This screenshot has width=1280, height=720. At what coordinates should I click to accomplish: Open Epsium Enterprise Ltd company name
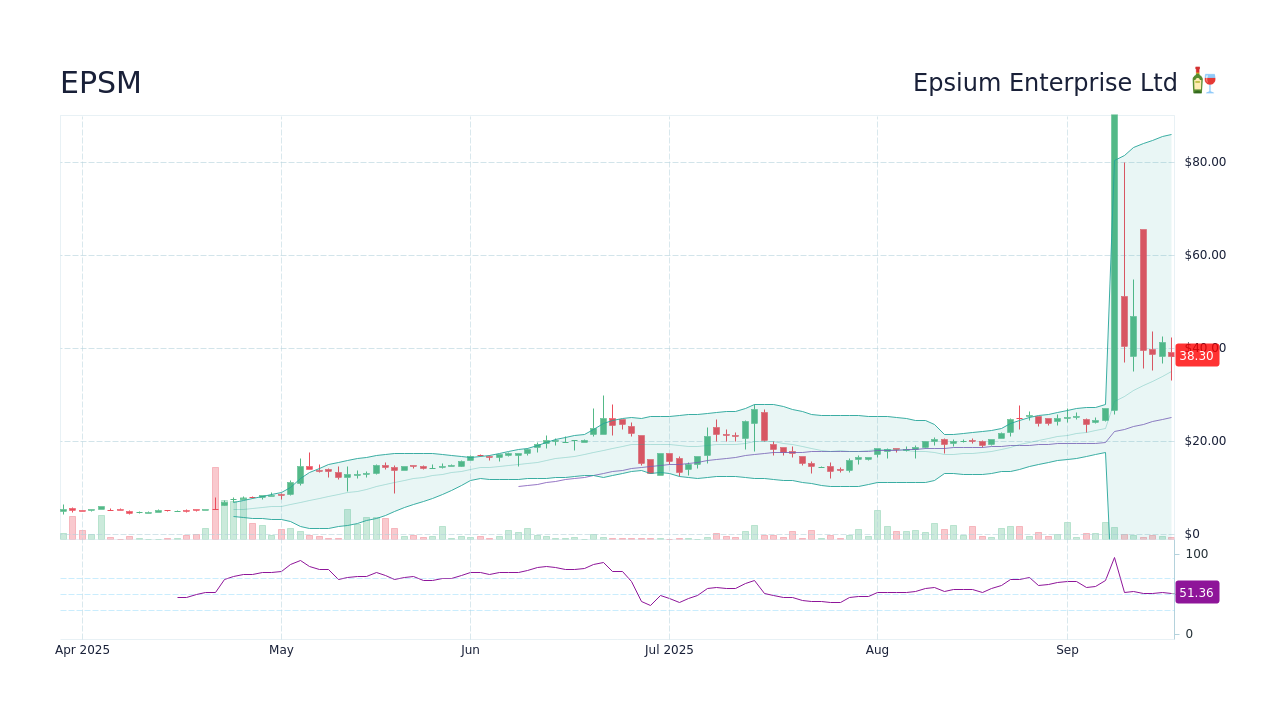coord(1045,82)
